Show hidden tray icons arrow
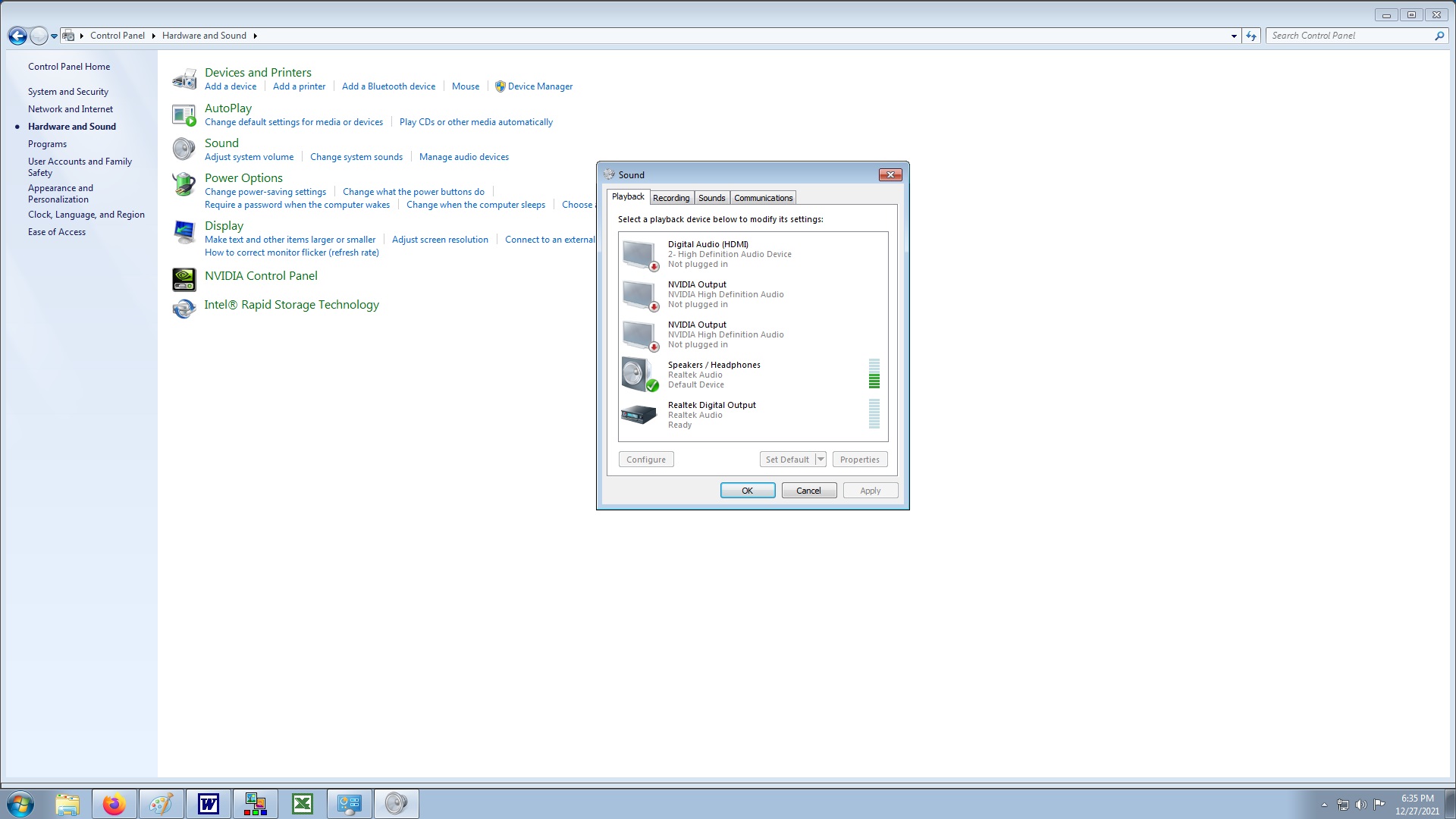The image size is (1456, 819). (x=1325, y=805)
